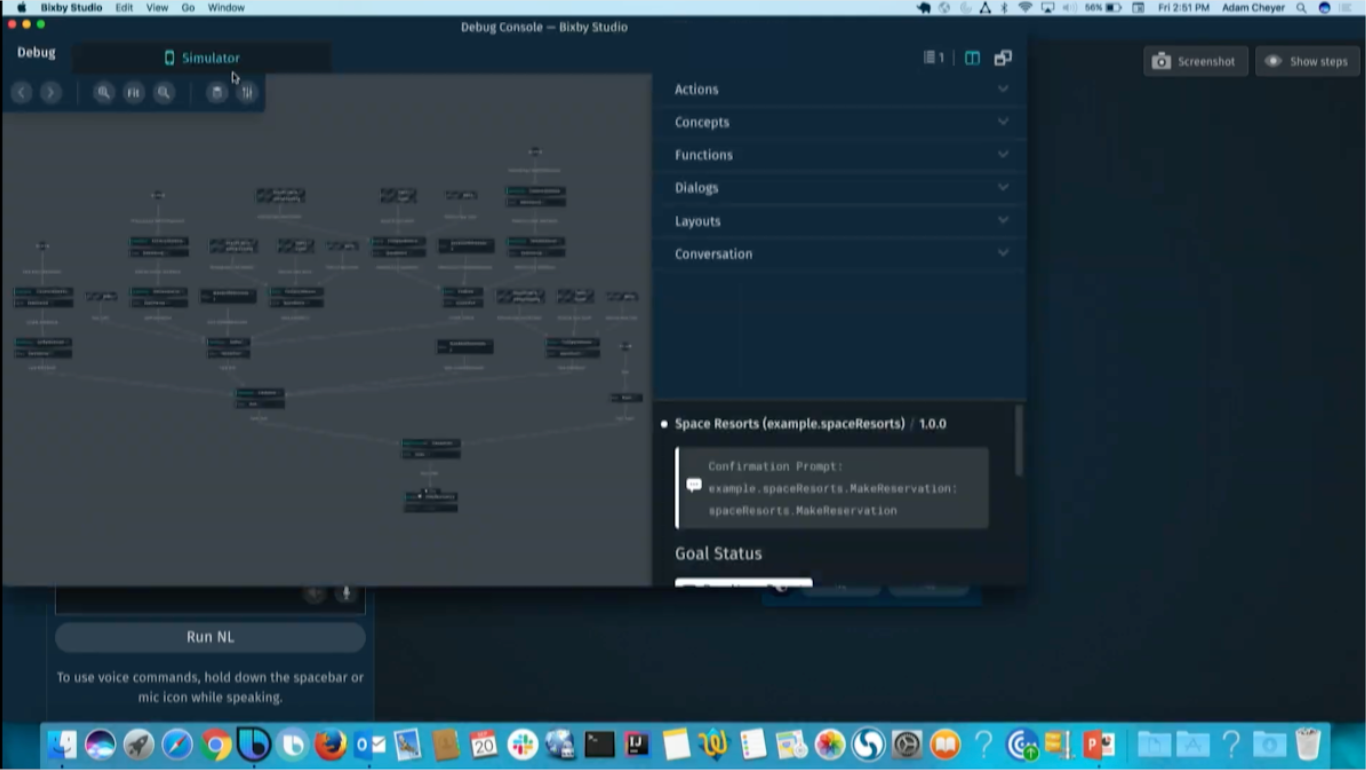Image resolution: width=1366 pixels, height=770 pixels.
Task: Open Bixby Studio from the dock
Action: (254, 744)
